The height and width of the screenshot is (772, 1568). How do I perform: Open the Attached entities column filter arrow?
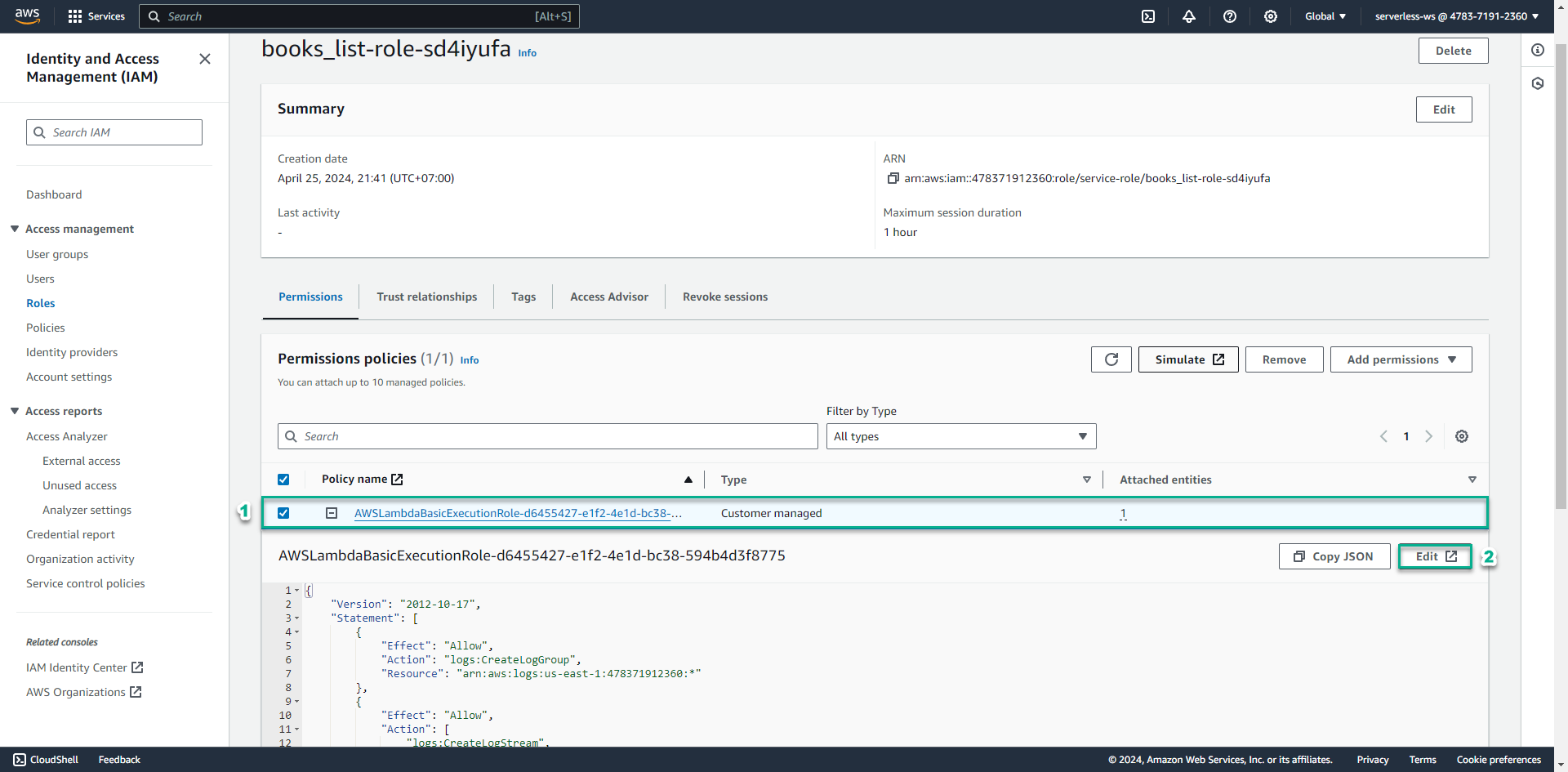click(x=1472, y=480)
